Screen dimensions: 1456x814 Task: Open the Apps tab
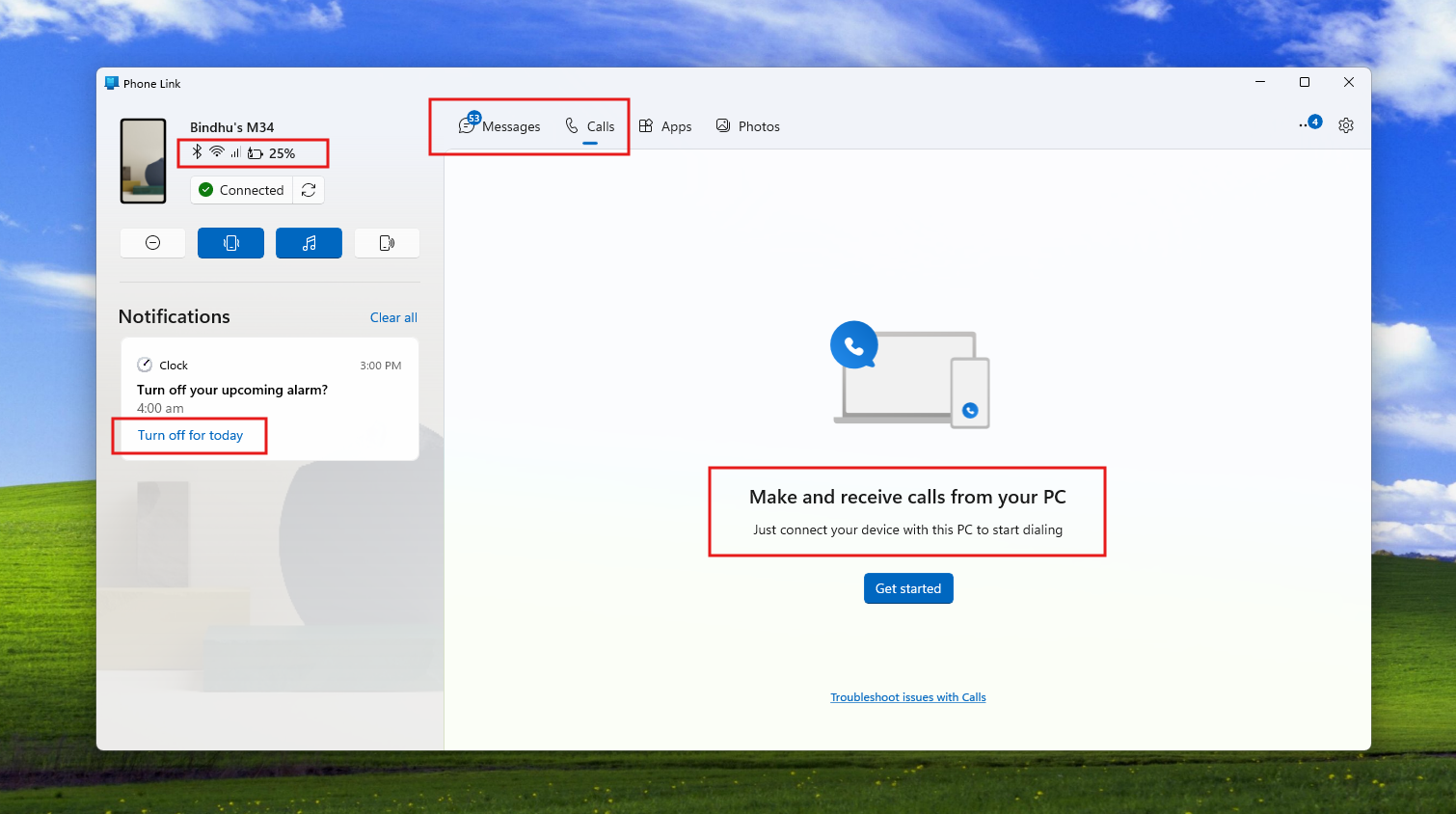[665, 126]
